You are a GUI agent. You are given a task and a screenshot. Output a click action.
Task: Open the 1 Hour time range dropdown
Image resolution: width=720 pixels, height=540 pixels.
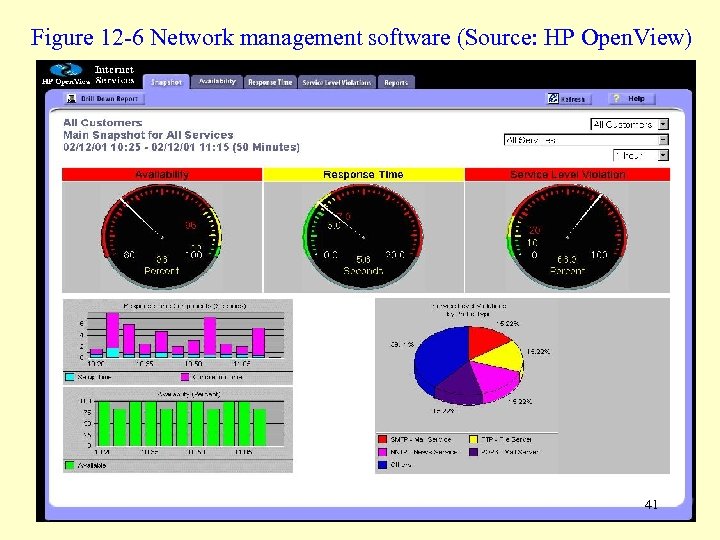641,156
